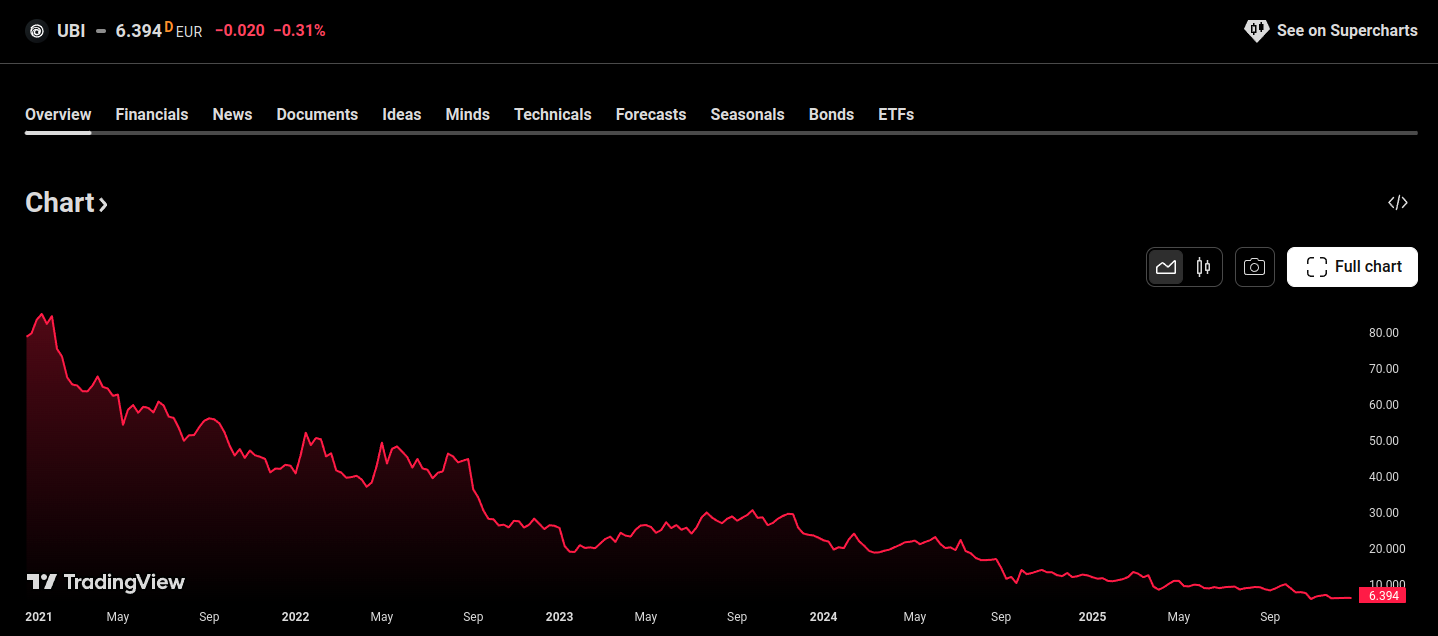The image size is (1438, 636).
Task: Click the EUR currency label
Action: coord(189,32)
